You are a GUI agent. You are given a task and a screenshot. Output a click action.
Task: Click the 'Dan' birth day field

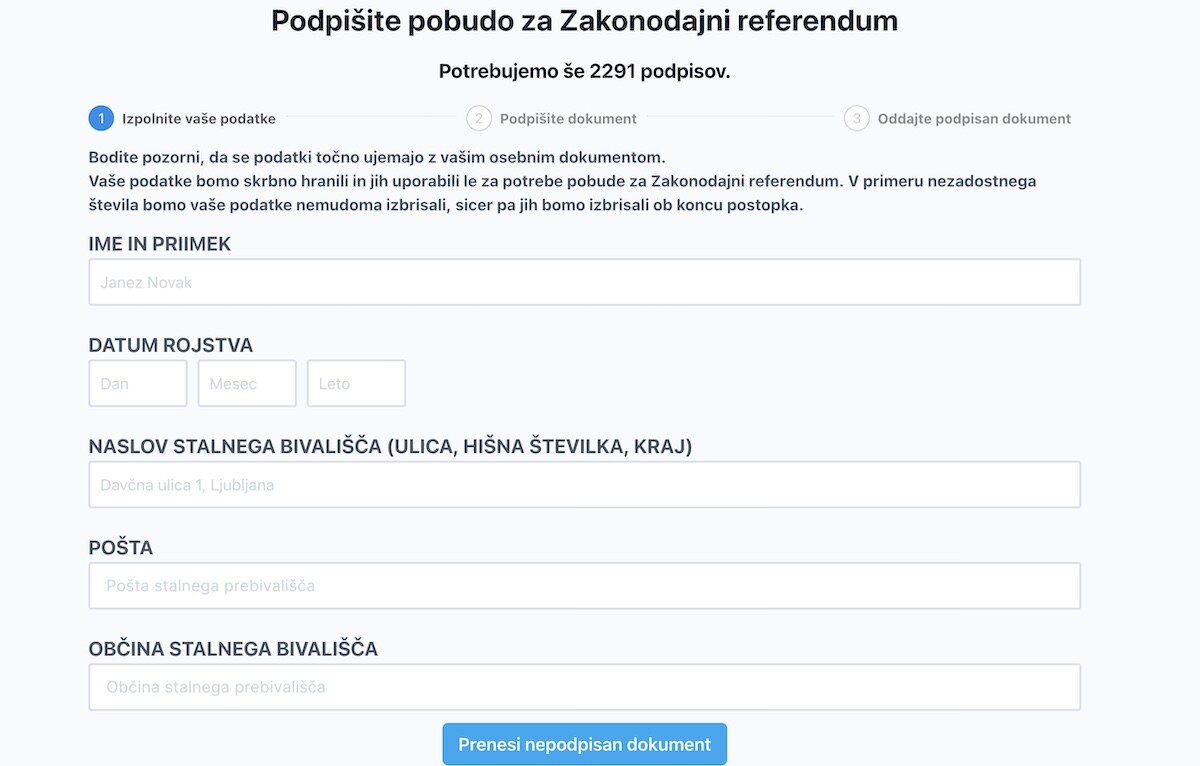pyautogui.click(x=138, y=384)
